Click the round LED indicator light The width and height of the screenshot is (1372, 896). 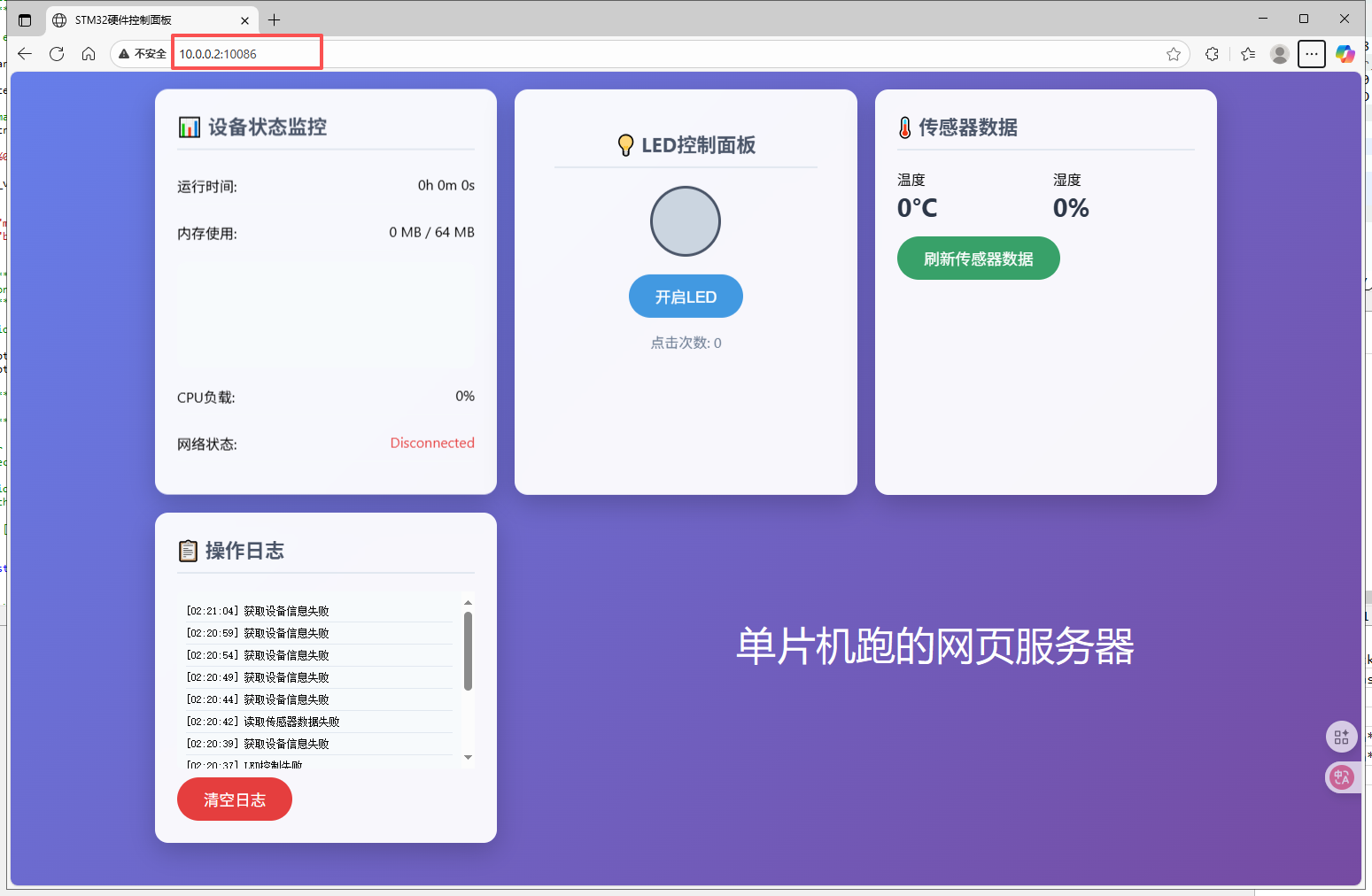tap(686, 221)
